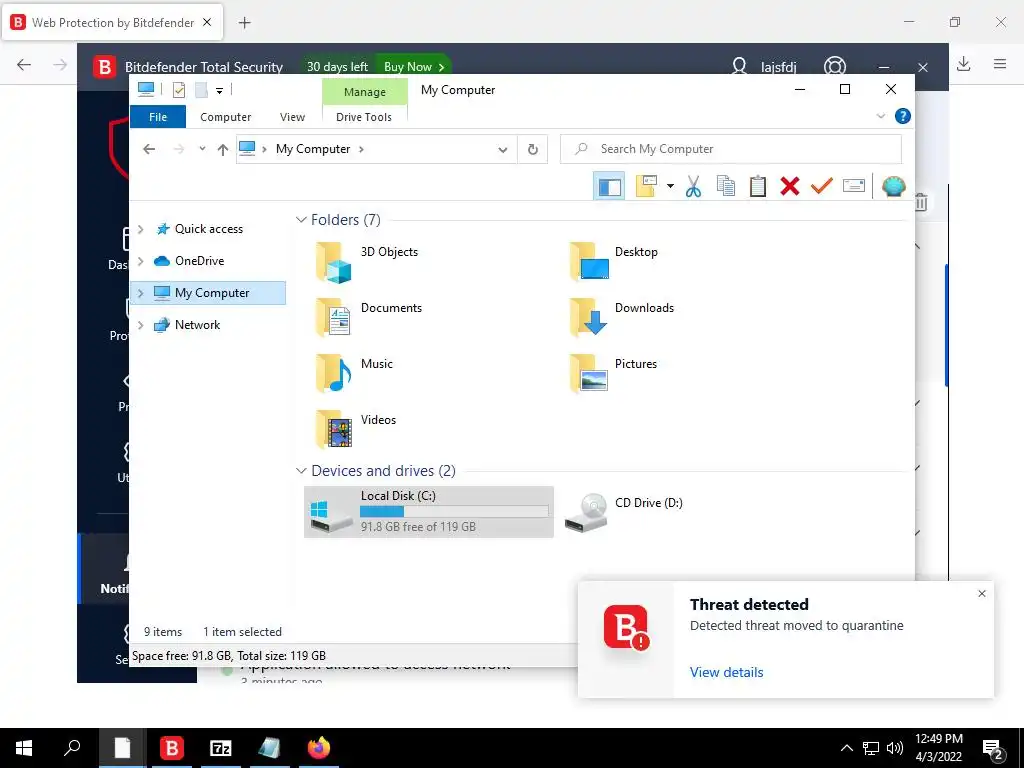1024x768 pixels.
Task: Open the File menu tab
Action: pyautogui.click(x=158, y=117)
